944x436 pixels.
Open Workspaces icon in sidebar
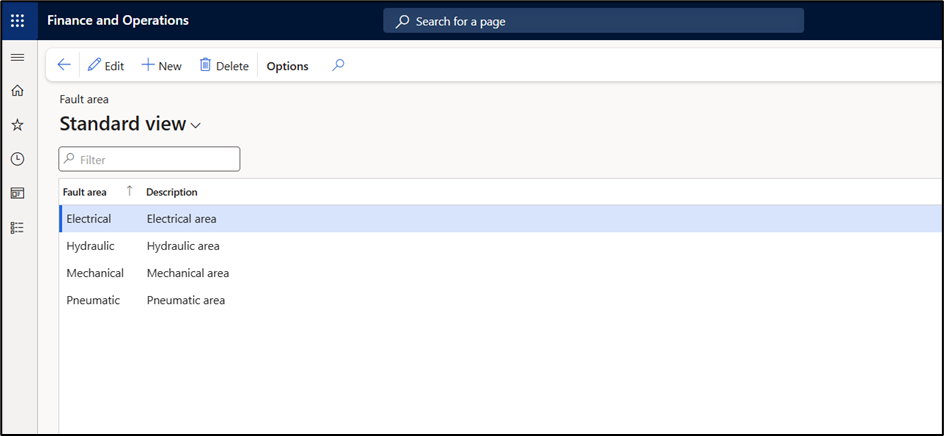(x=17, y=193)
